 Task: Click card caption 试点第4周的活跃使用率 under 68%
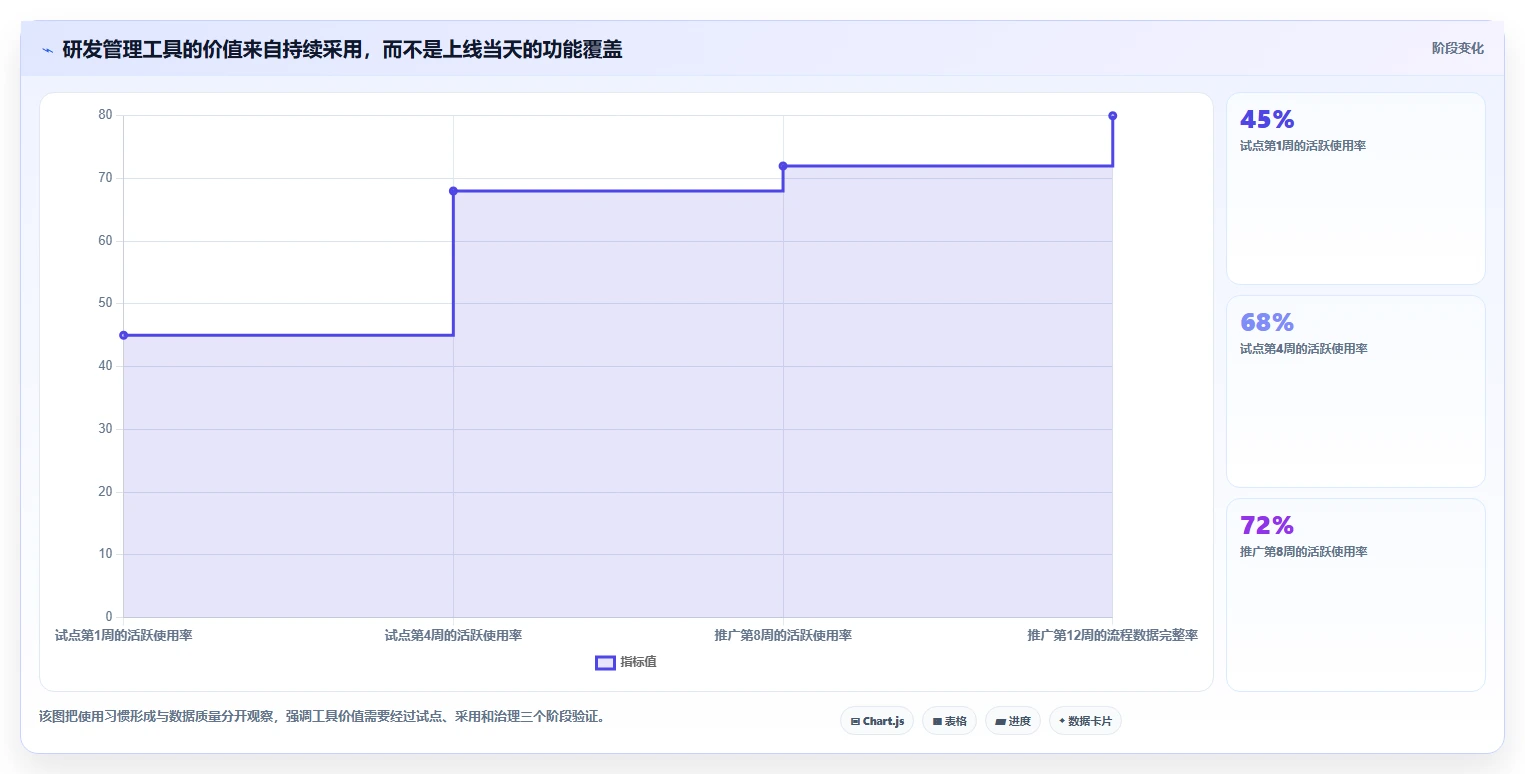point(1303,349)
